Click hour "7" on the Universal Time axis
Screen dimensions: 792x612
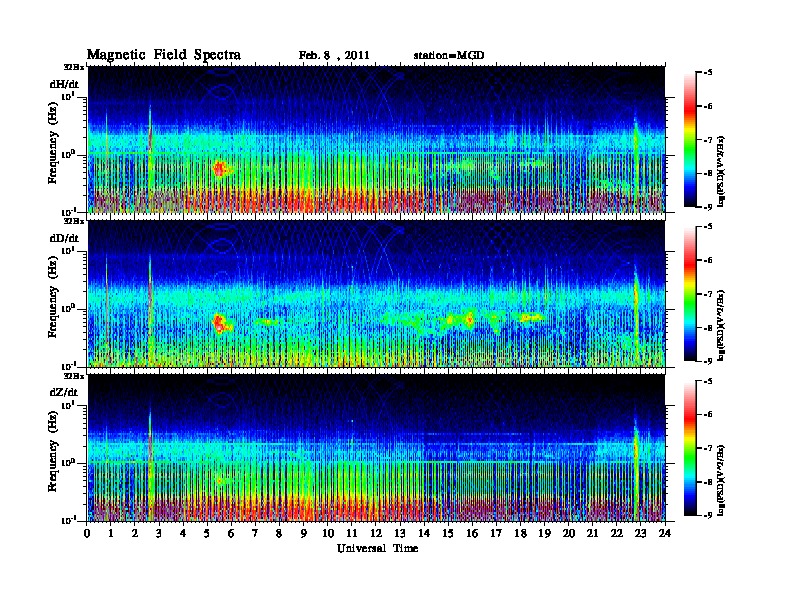(x=255, y=533)
